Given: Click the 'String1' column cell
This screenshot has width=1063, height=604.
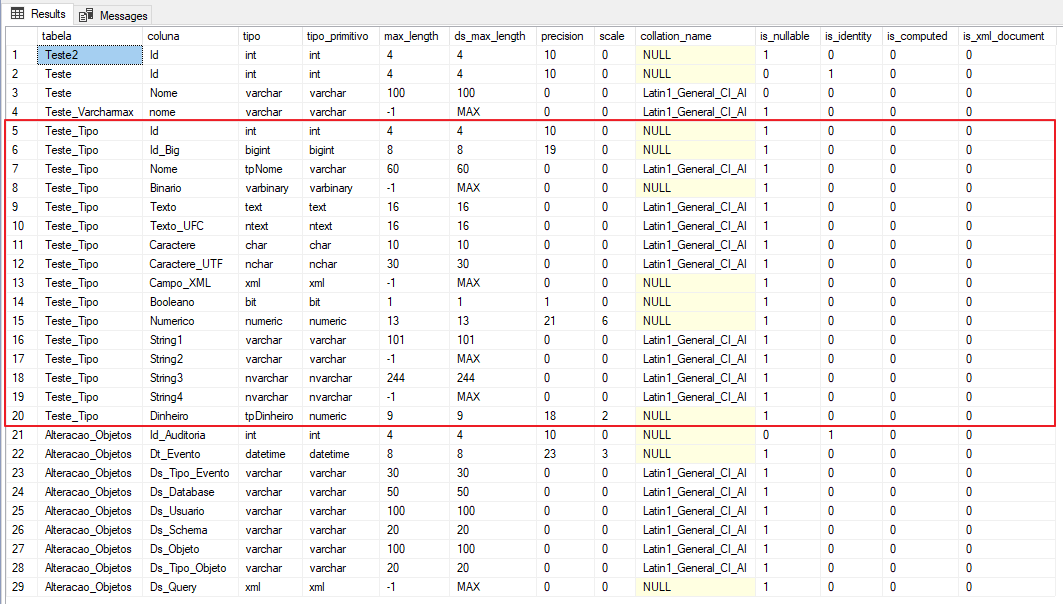Looking at the screenshot, I should pos(190,340).
